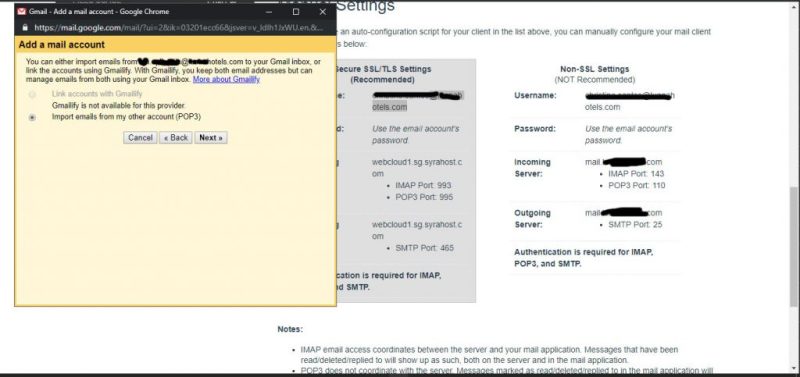This screenshot has width=800, height=377.
Task: Click webcloud1.sg.syrahost.com above the IMAP port
Action: (417, 168)
